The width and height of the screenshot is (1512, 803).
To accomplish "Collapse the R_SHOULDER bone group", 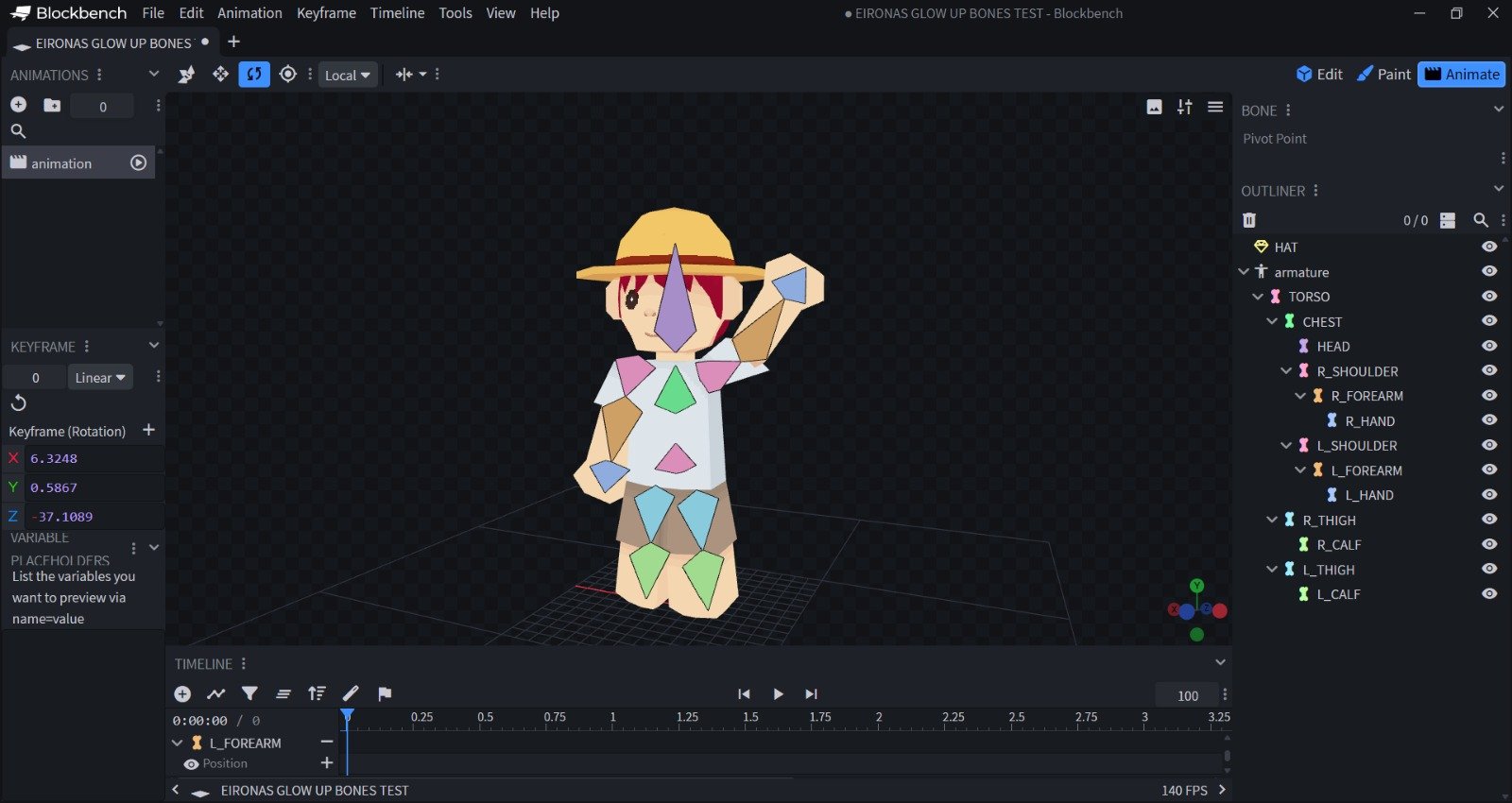I will point(1286,371).
